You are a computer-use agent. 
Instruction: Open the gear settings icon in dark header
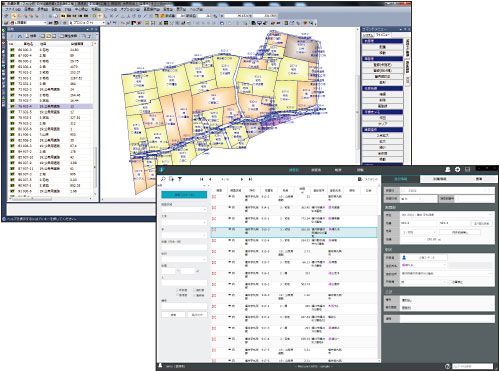[x=458, y=170]
